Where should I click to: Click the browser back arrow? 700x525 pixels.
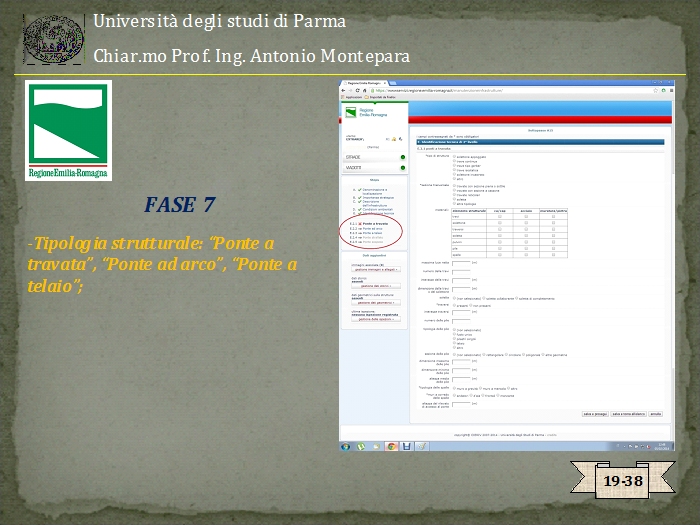pos(345,90)
